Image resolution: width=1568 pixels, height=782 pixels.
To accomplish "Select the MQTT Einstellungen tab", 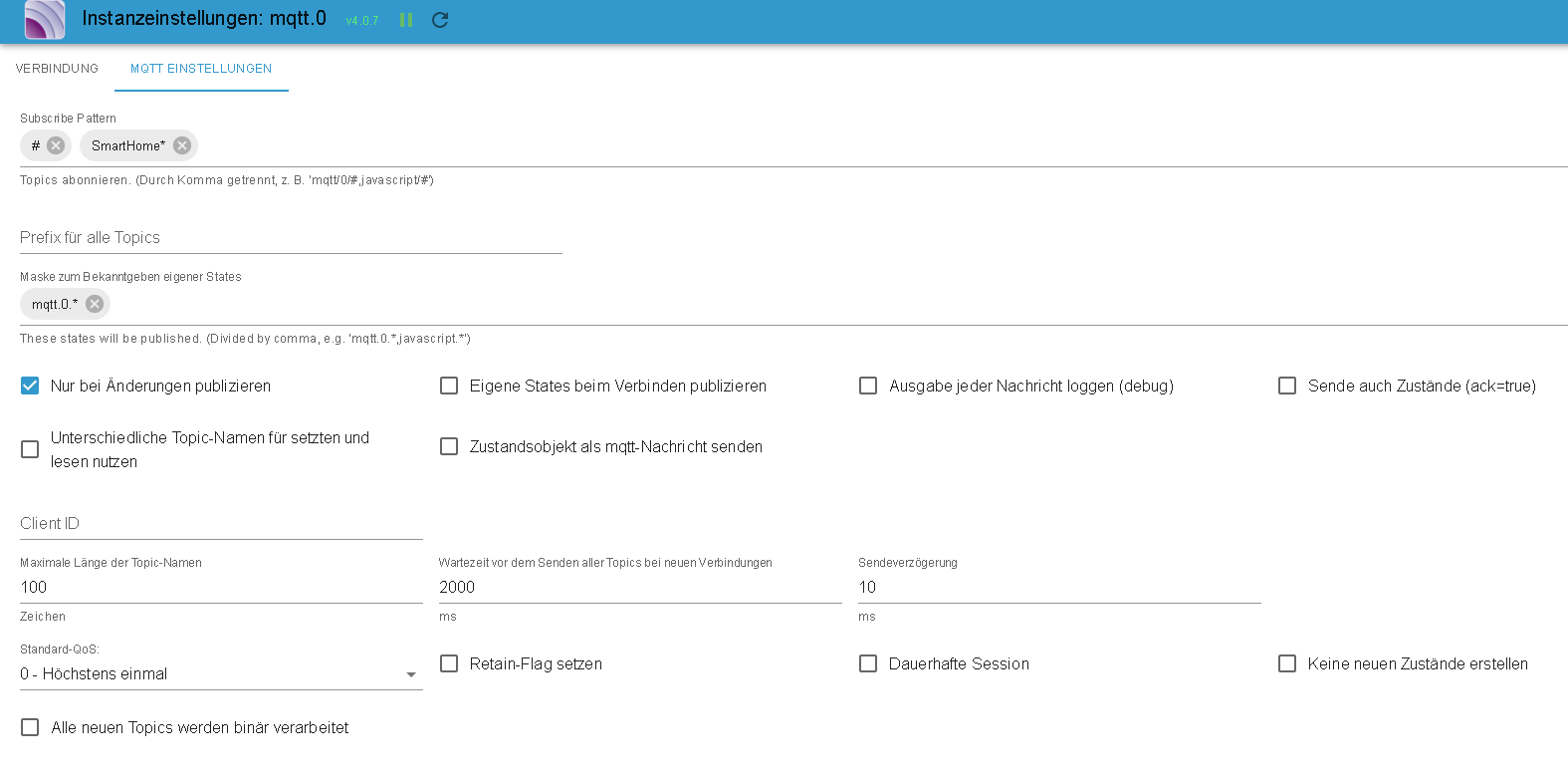I will click(201, 69).
